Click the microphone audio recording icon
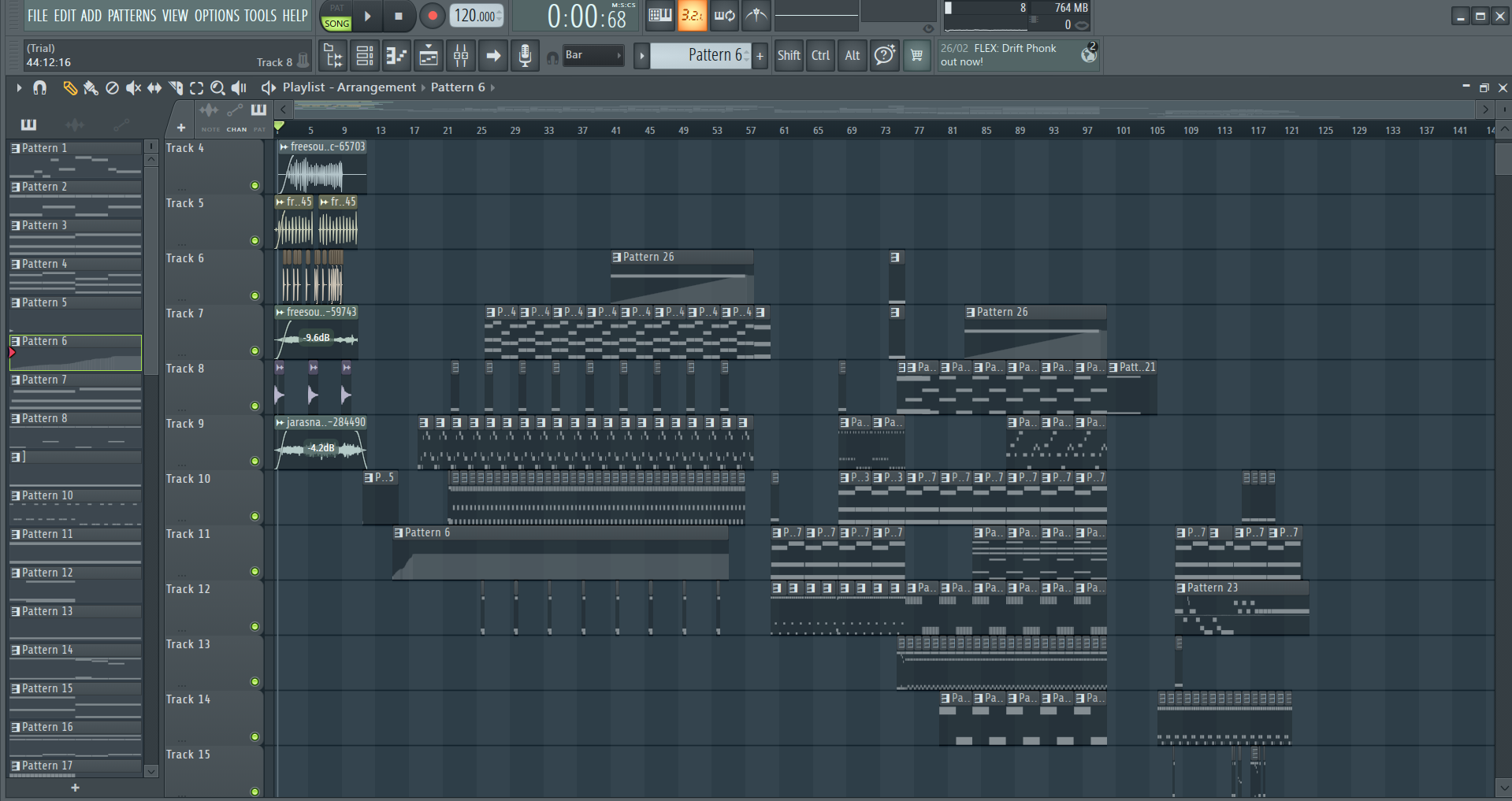 [x=525, y=56]
